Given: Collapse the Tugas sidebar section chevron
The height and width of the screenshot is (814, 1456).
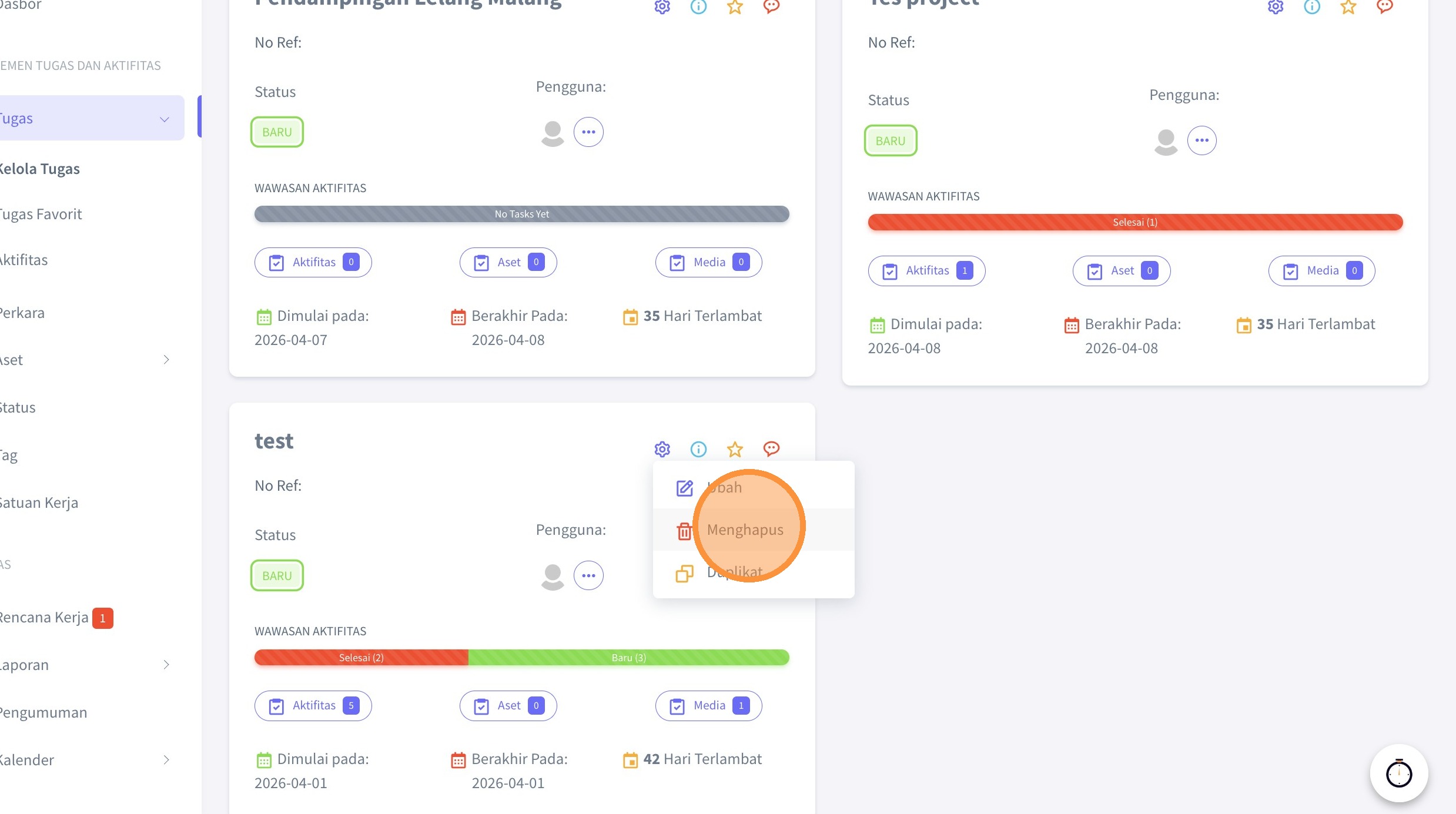Looking at the screenshot, I should [x=165, y=119].
